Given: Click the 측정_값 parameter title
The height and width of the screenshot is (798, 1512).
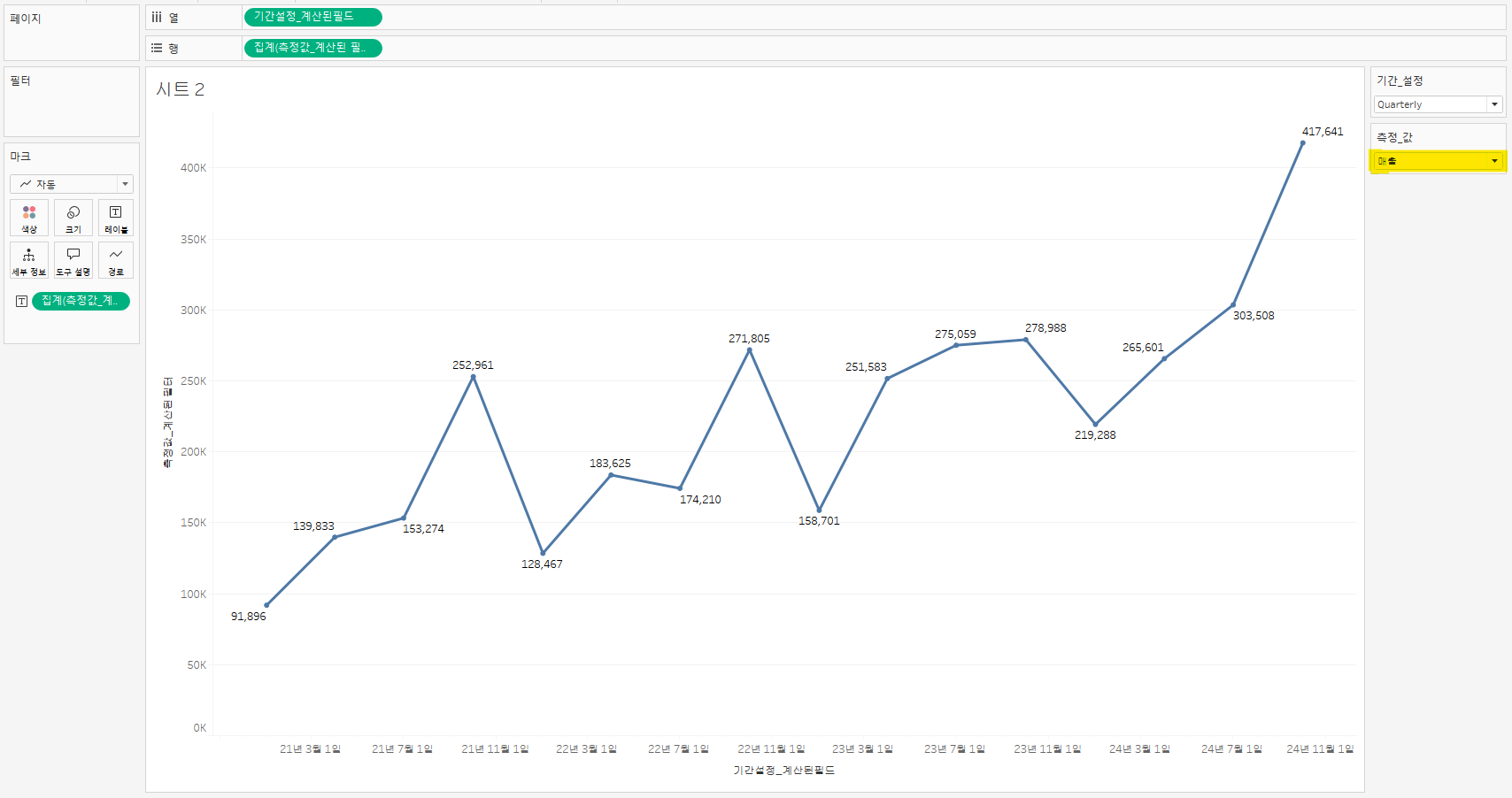Looking at the screenshot, I should (1394, 137).
